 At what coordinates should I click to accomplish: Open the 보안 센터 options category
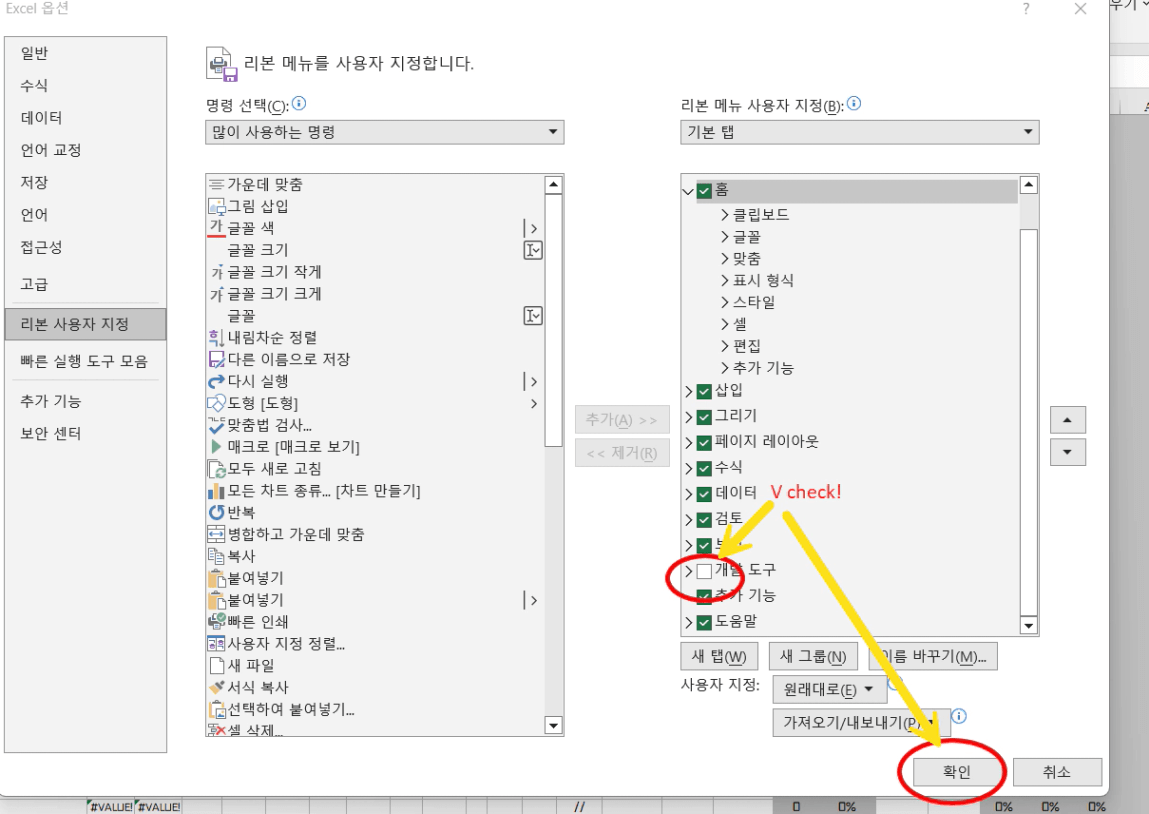coord(85,433)
